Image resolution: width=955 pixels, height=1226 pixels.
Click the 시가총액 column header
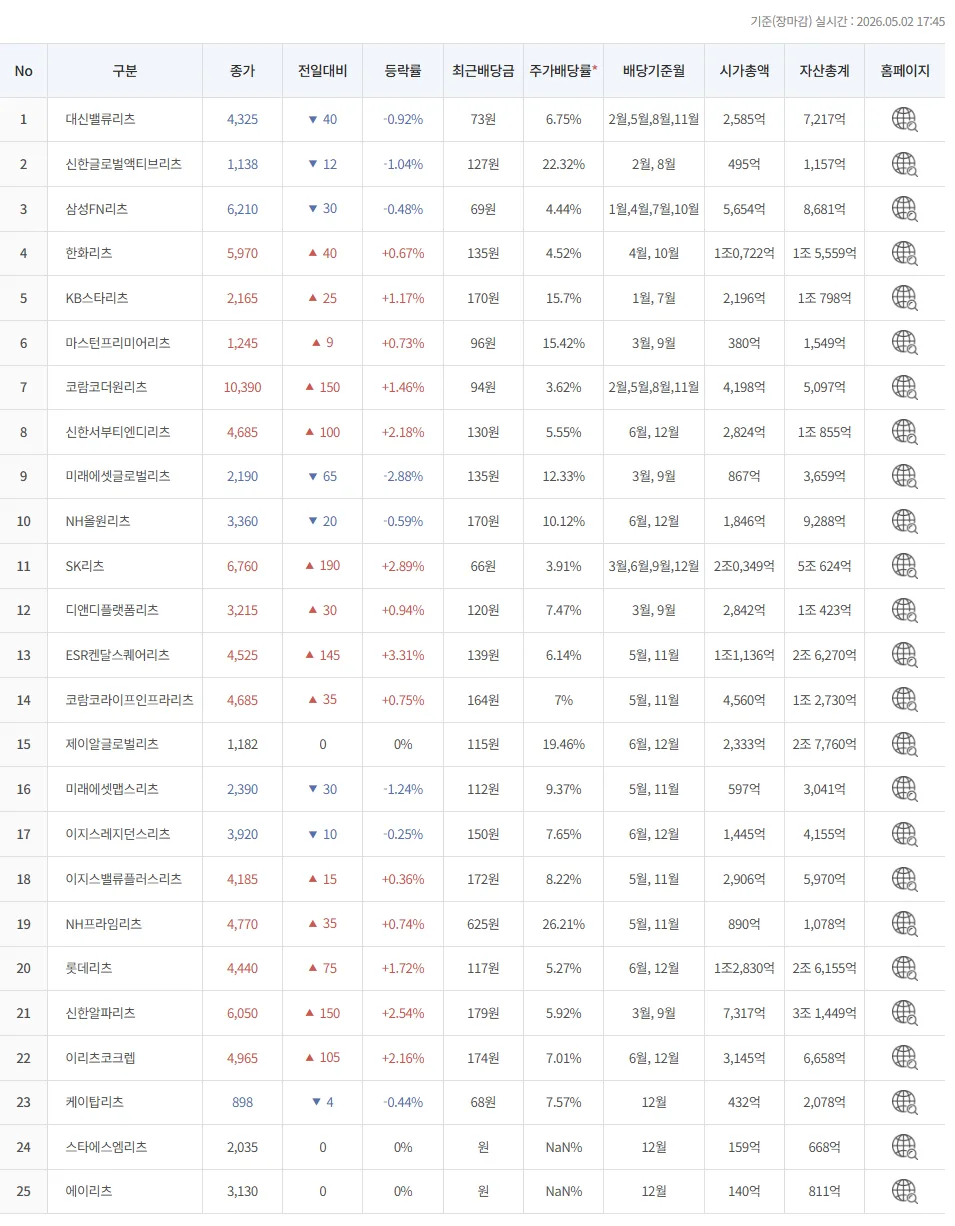744,71
